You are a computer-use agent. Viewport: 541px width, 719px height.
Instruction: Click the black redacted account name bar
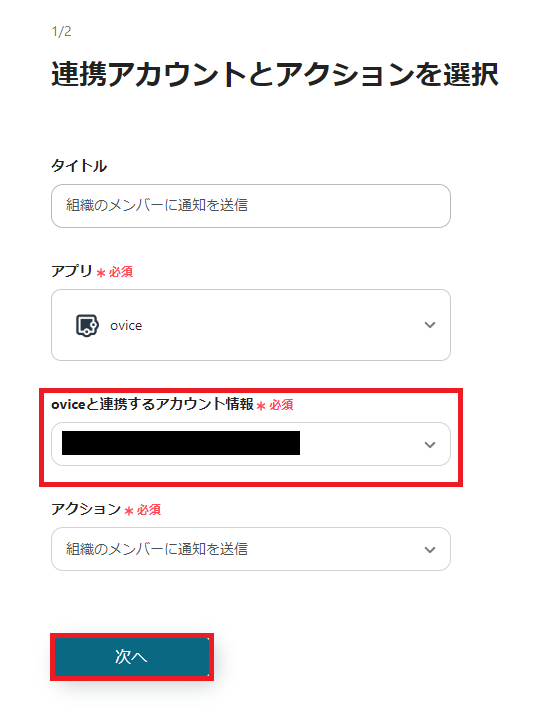click(x=181, y=443)
